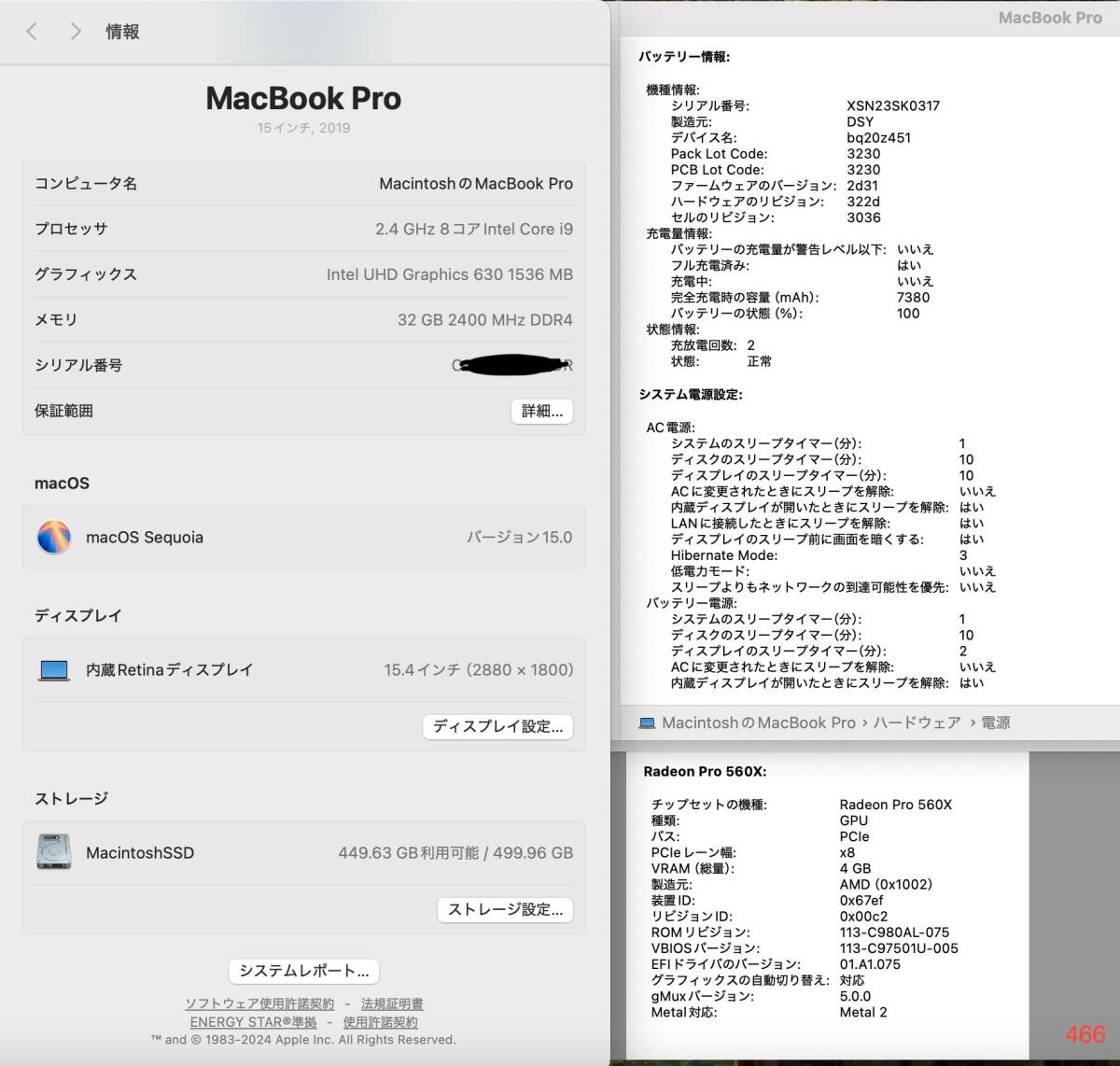Click 449.63 GB利用可能 / 499.96 GB text

455,852
